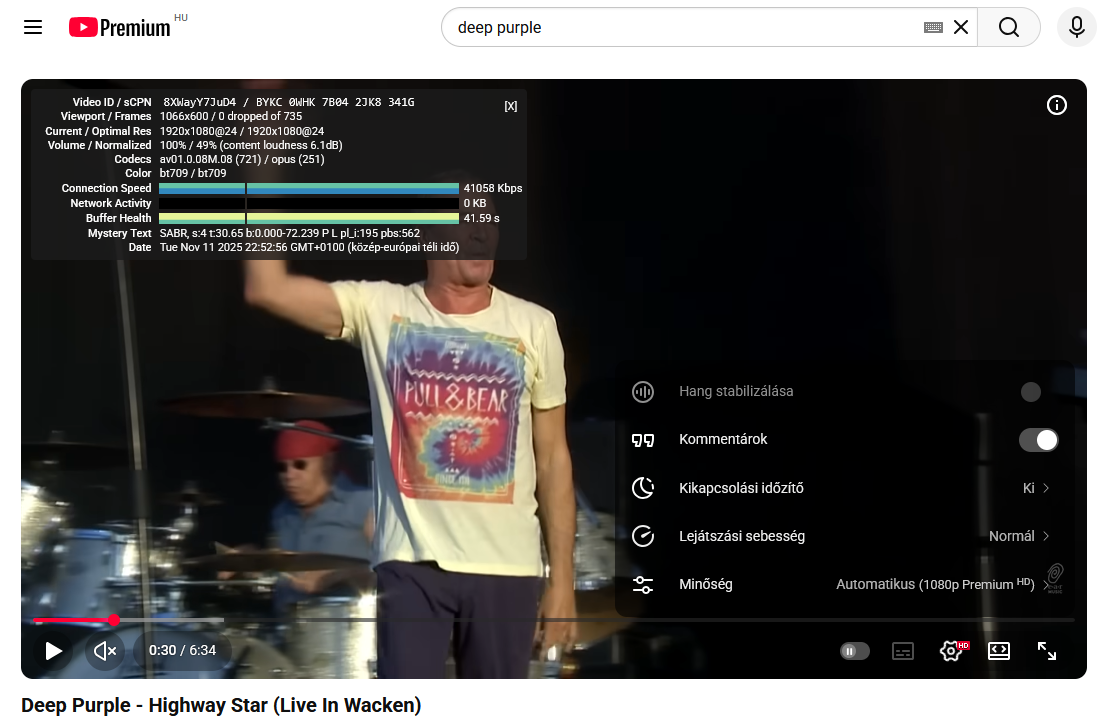Viewport: 1101px width, 722px height.
Task: Enter full screen mode
Action: click(1047, 651)
